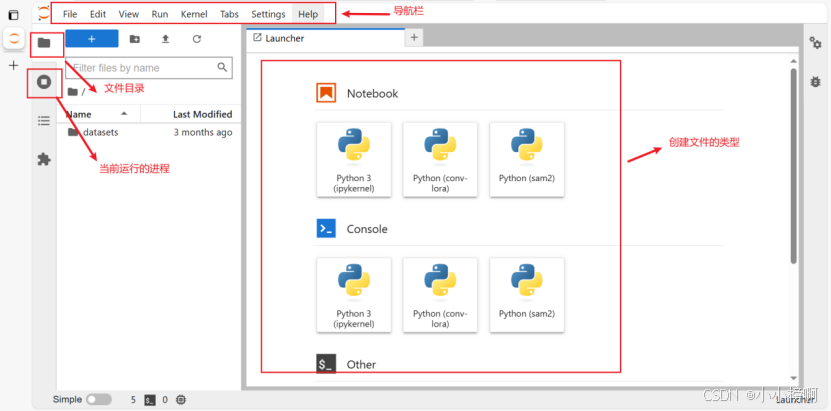
Task: Refresh the file browser list
Action: pyautogui.click(x=197, y=39)
